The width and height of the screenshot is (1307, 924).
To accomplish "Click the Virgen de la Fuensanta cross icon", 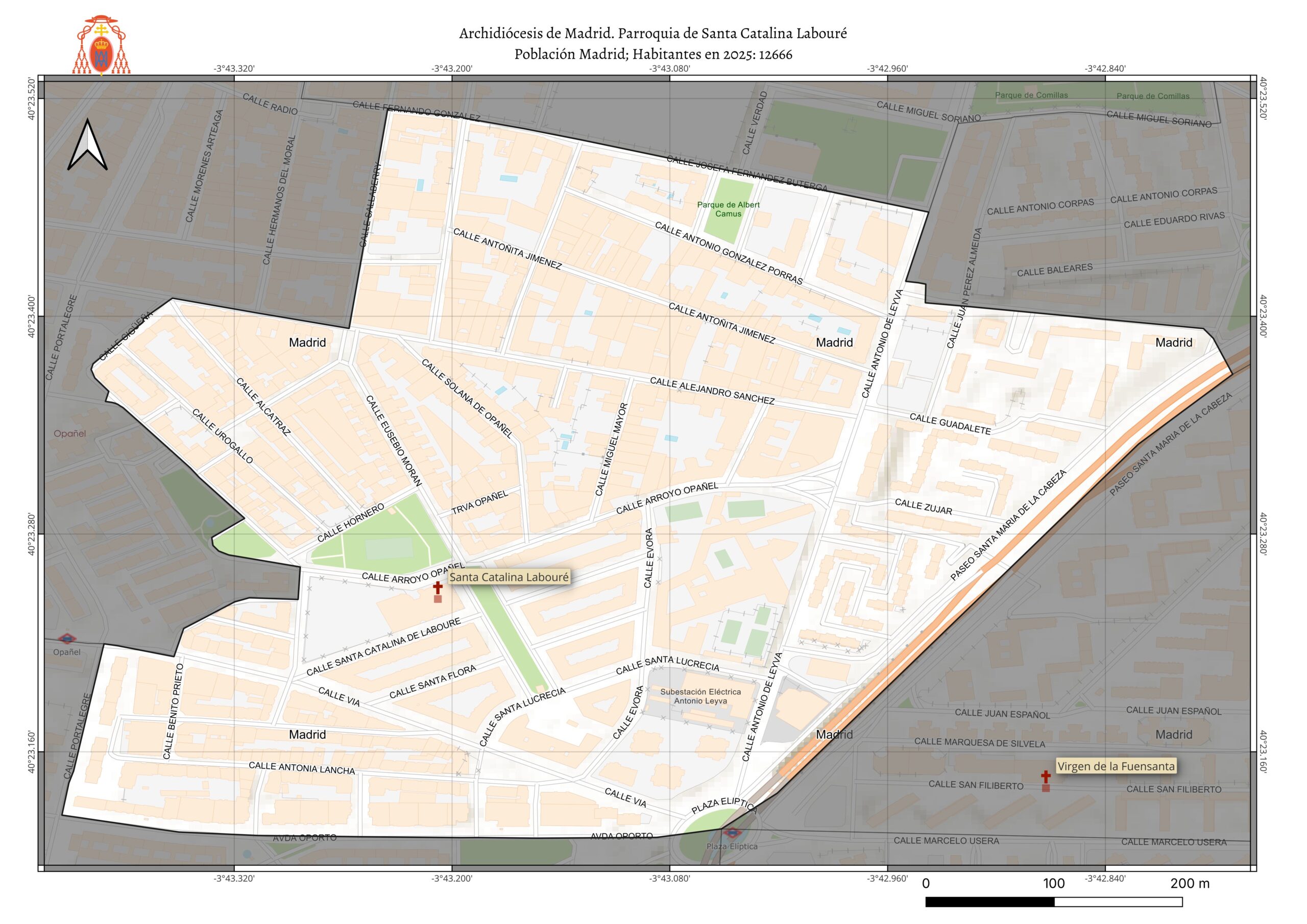I will point(1046,776).
